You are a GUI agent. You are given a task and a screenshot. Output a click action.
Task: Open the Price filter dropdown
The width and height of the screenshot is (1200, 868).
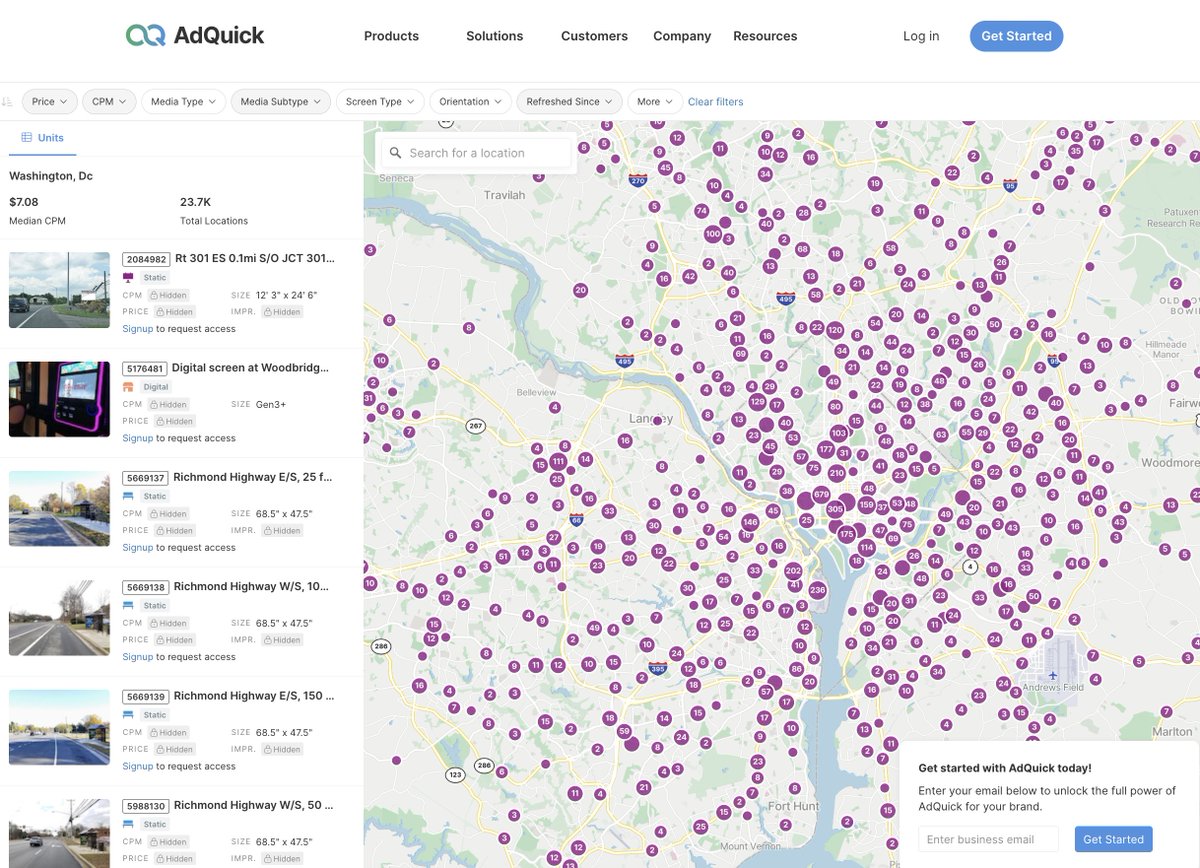click(x=49, y=102)
